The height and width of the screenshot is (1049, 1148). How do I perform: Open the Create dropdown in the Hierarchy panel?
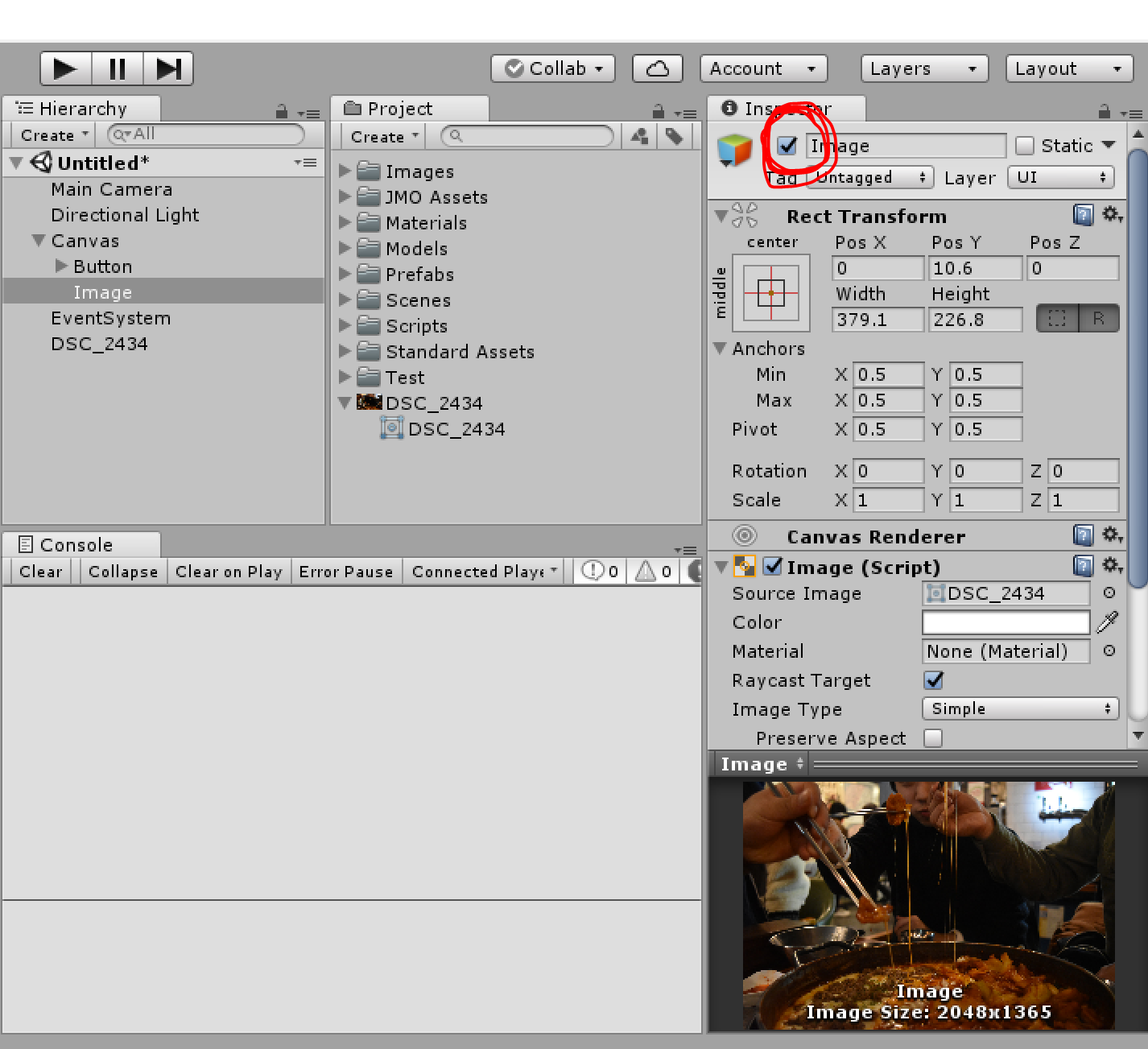click(54, 135)
